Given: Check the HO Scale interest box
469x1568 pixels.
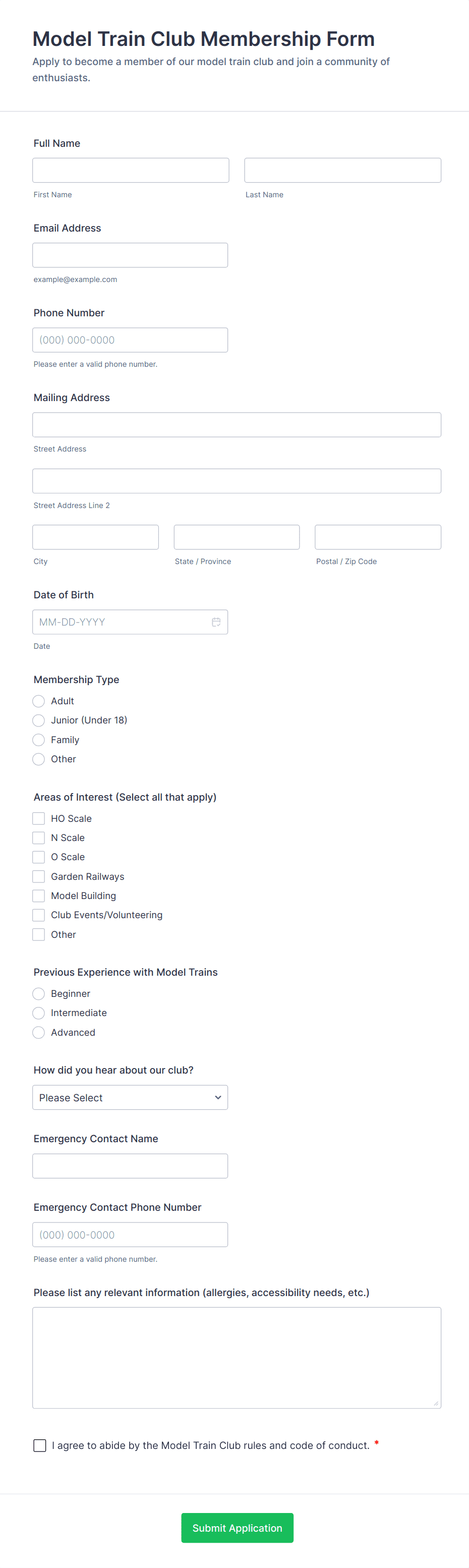Looking at the screenshot, I should [x=39, y=818].
